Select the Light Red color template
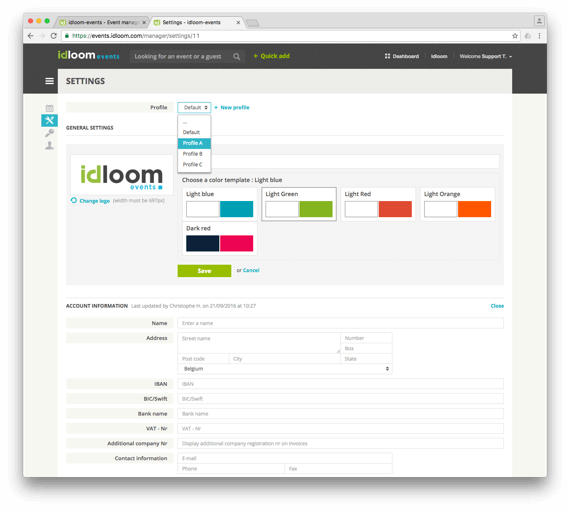The height and width of the screenshot is (510, 570). 378,204
